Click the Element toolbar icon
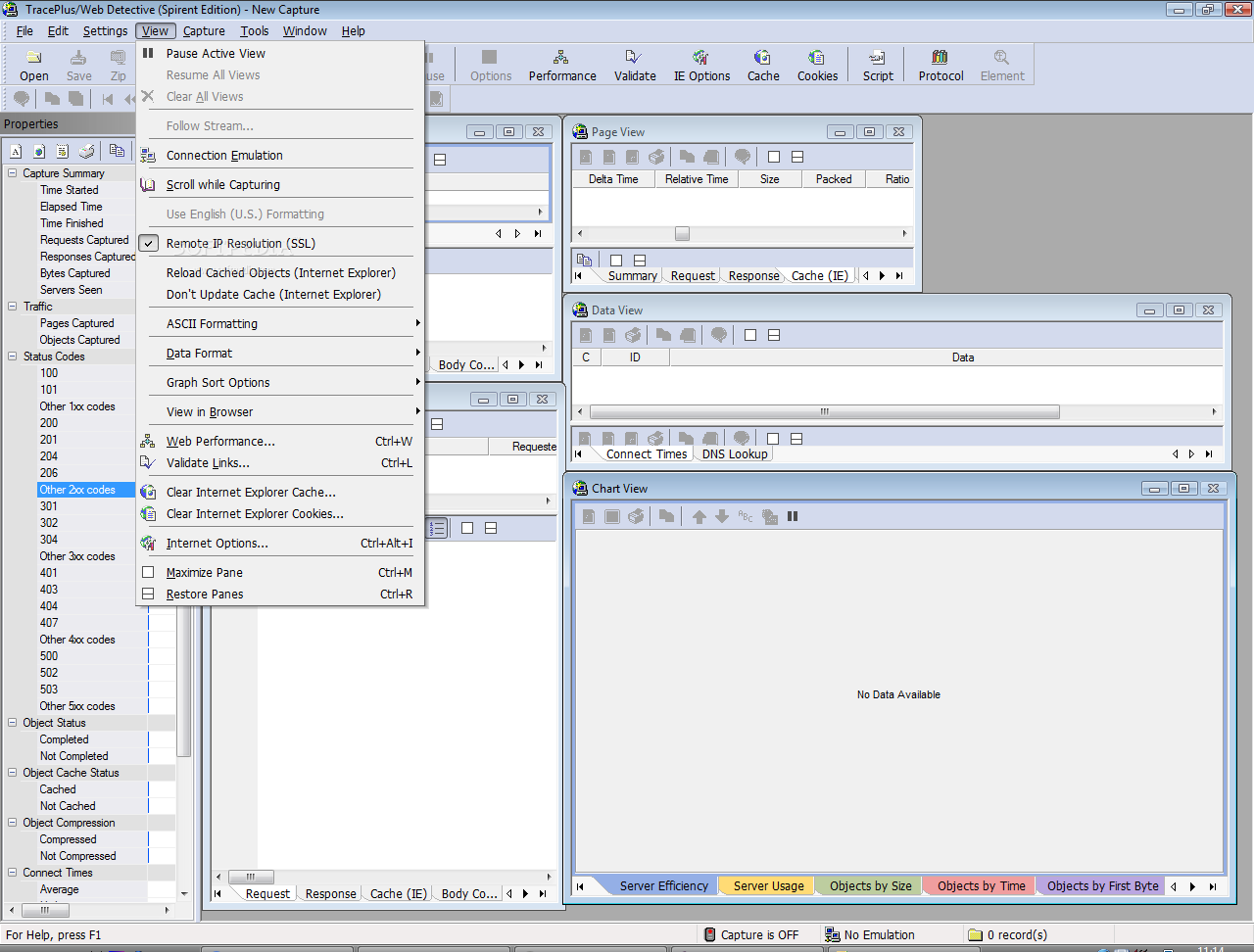1254x952 pixels. pyautogui.click(x=1002, y=65)
